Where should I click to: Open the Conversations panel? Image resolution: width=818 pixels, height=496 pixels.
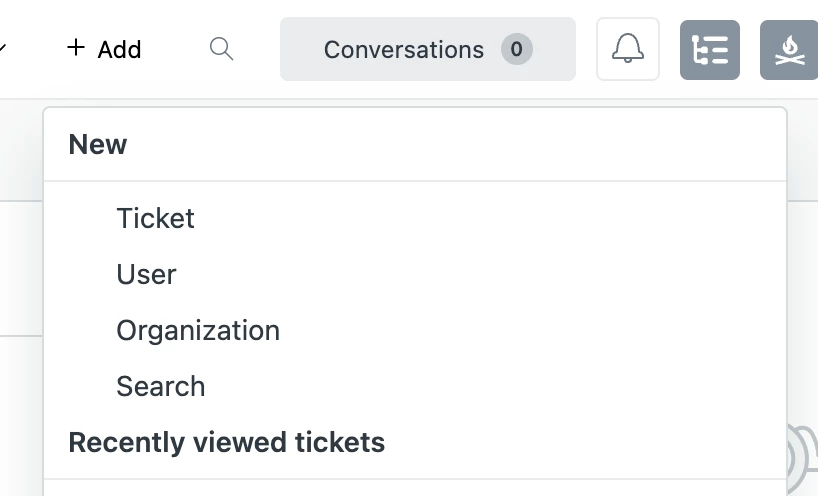tap(403, 49)
